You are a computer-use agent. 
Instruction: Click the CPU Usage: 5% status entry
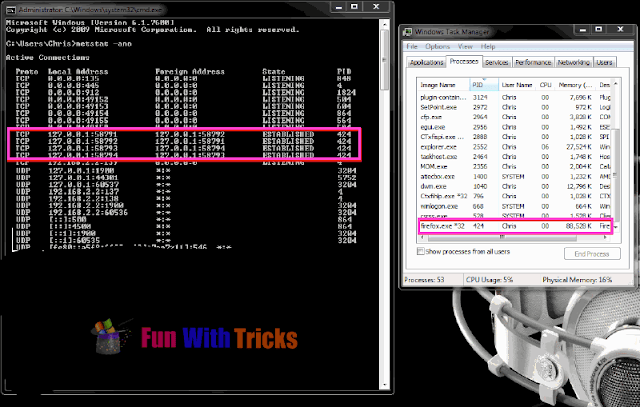[x=489, y=280]
